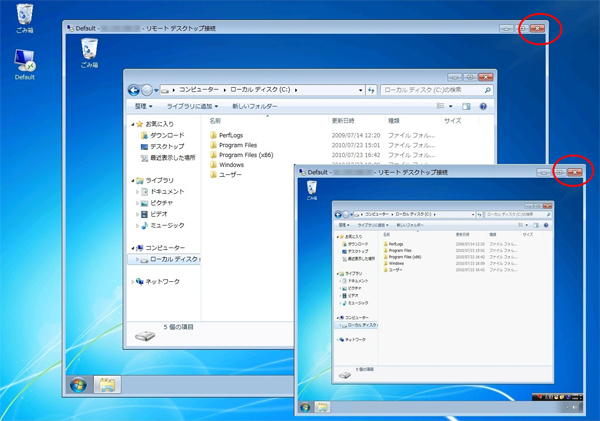600x421 pixels.
Task: Click the Start button in the large remote window
Action: [78, 385]
